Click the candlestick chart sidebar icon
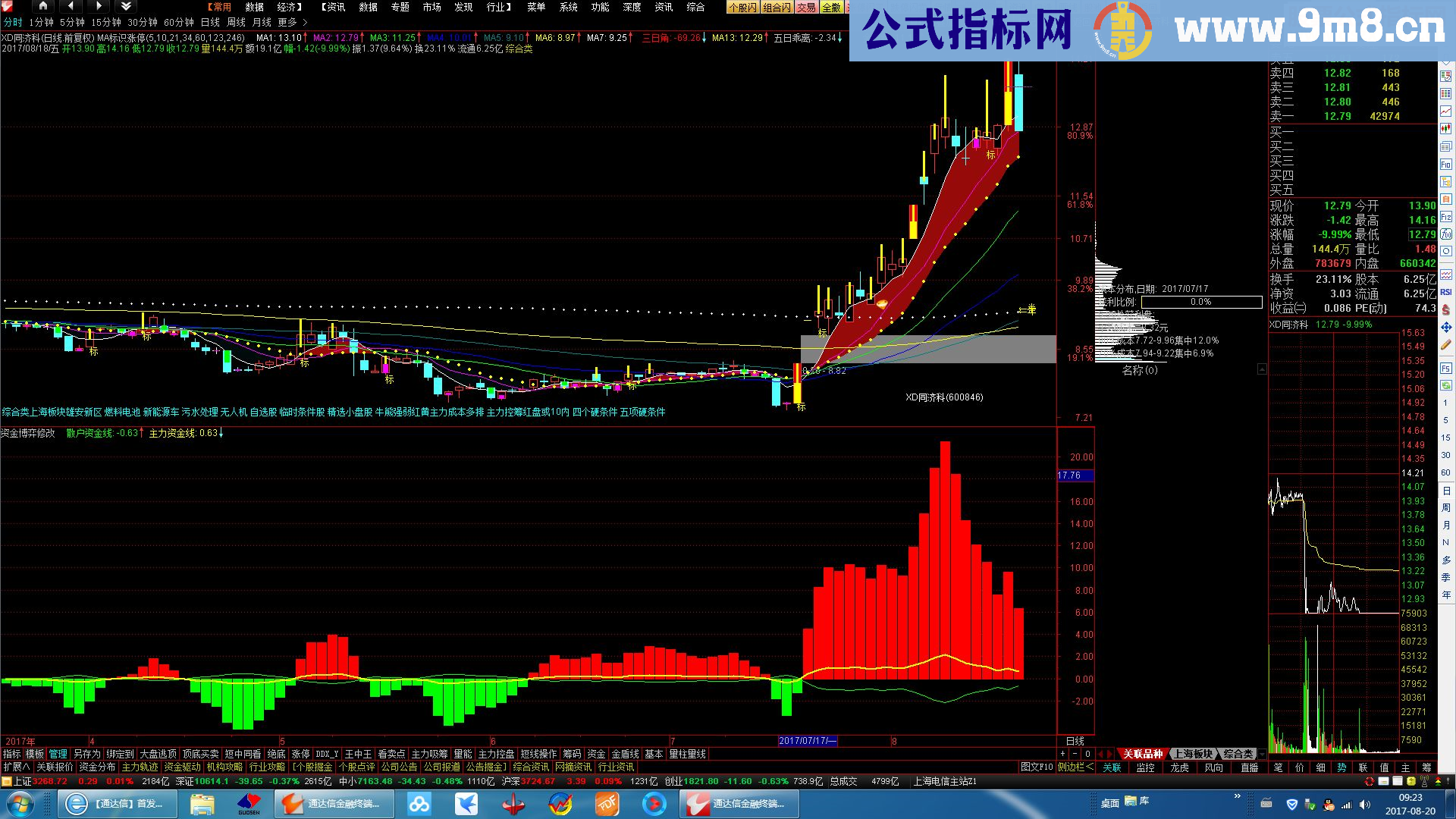The height and width of the screenshot is (819, 1456). 1445,128
